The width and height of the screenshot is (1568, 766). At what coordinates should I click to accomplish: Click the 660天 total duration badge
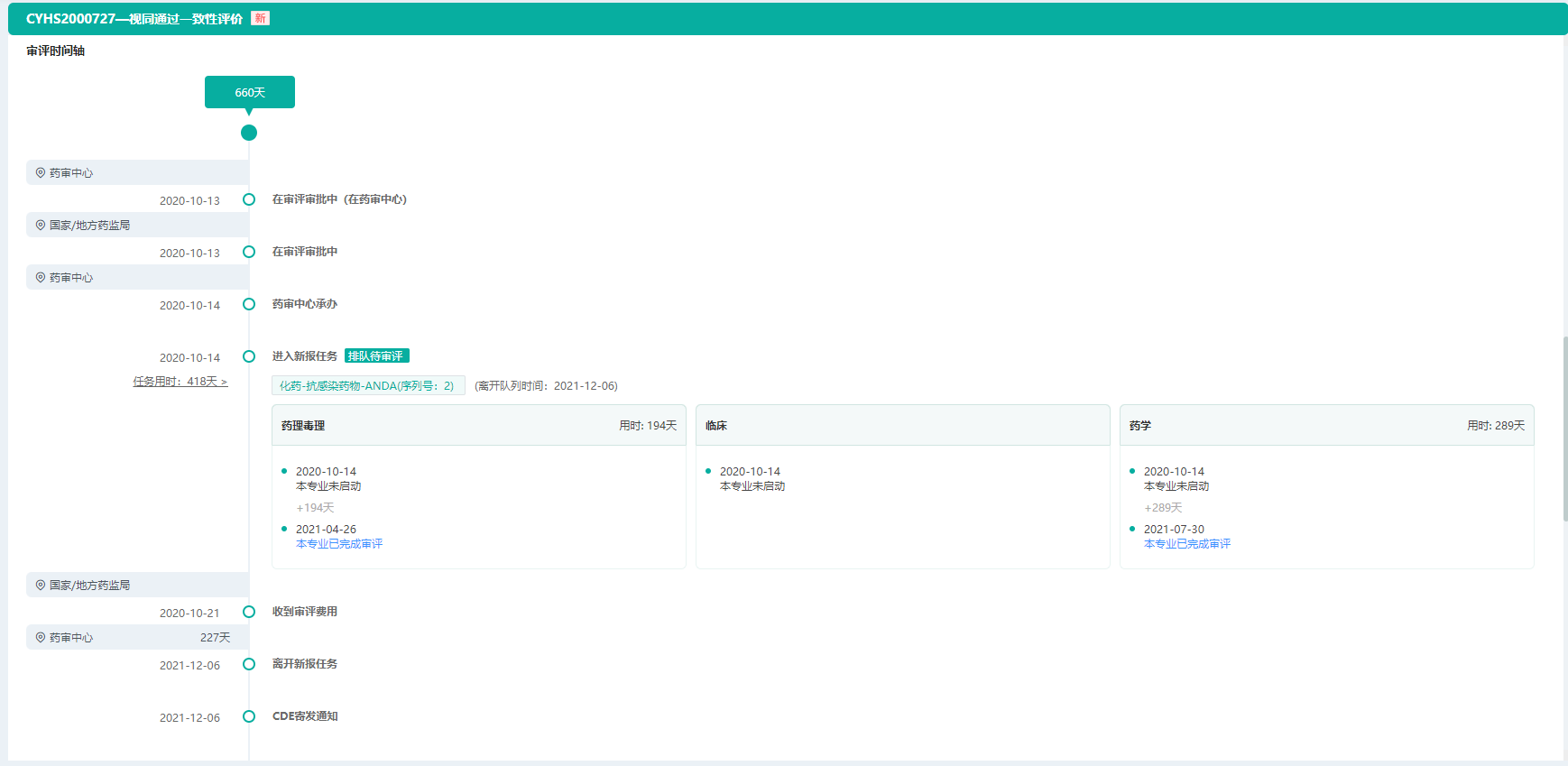tap(250, 92)
